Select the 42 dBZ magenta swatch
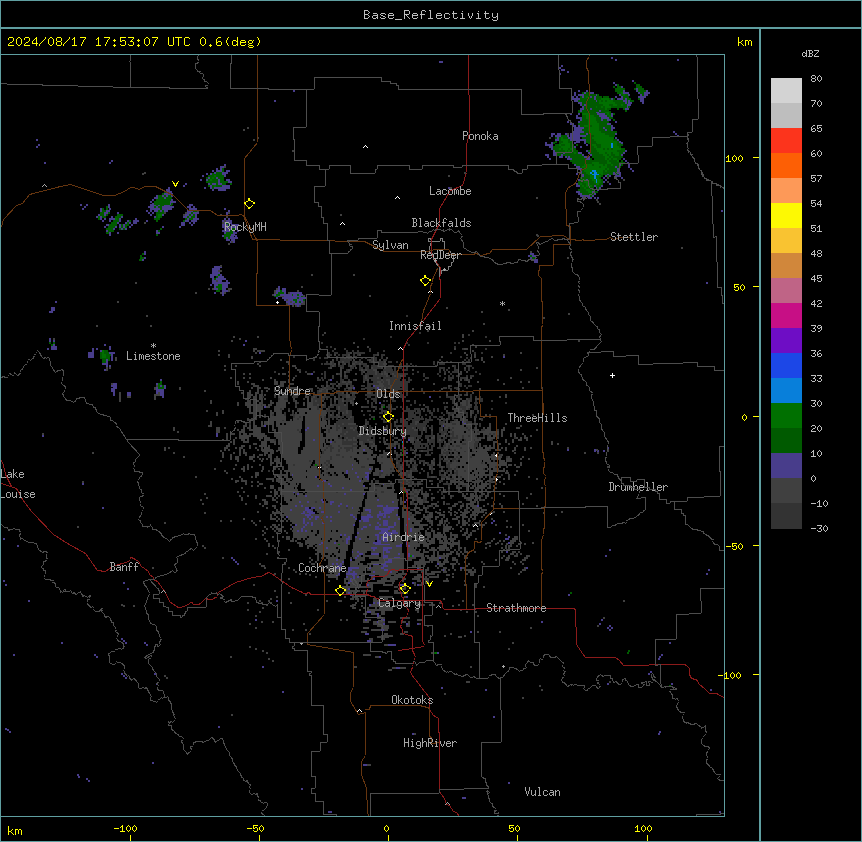 tap(786, 315)
